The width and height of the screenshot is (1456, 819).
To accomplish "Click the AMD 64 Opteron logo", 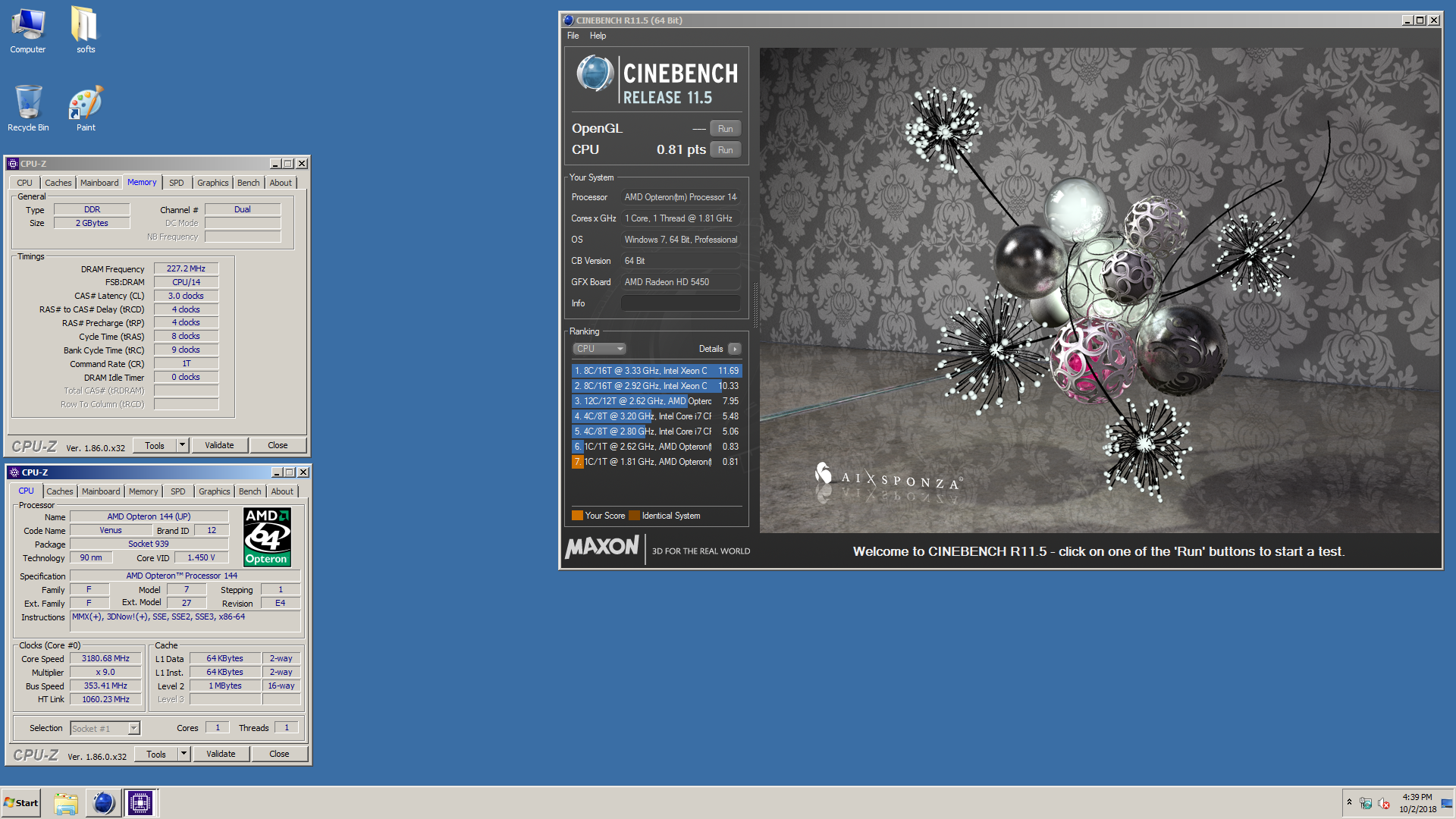I will pyautogui.click(x=267, y=537).
